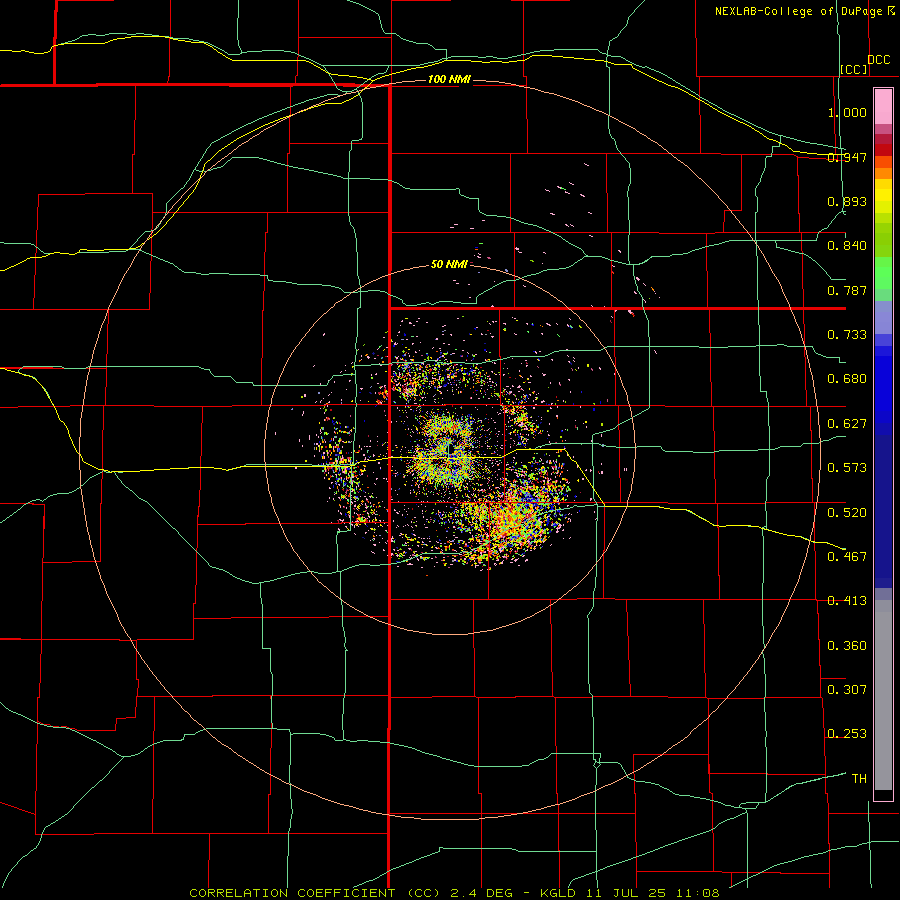The image size is (900, 900).
Task: Click the 100 NMI range ring label
Action: pyautogui.click(x=449, y=79)
